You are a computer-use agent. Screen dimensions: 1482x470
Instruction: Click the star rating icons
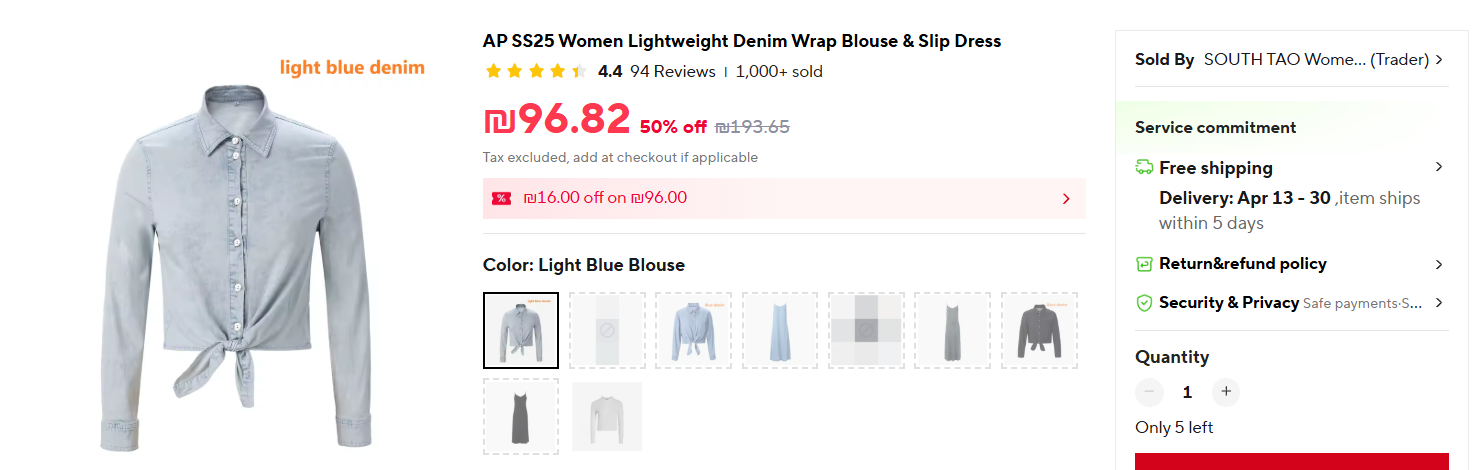point(536,72)
